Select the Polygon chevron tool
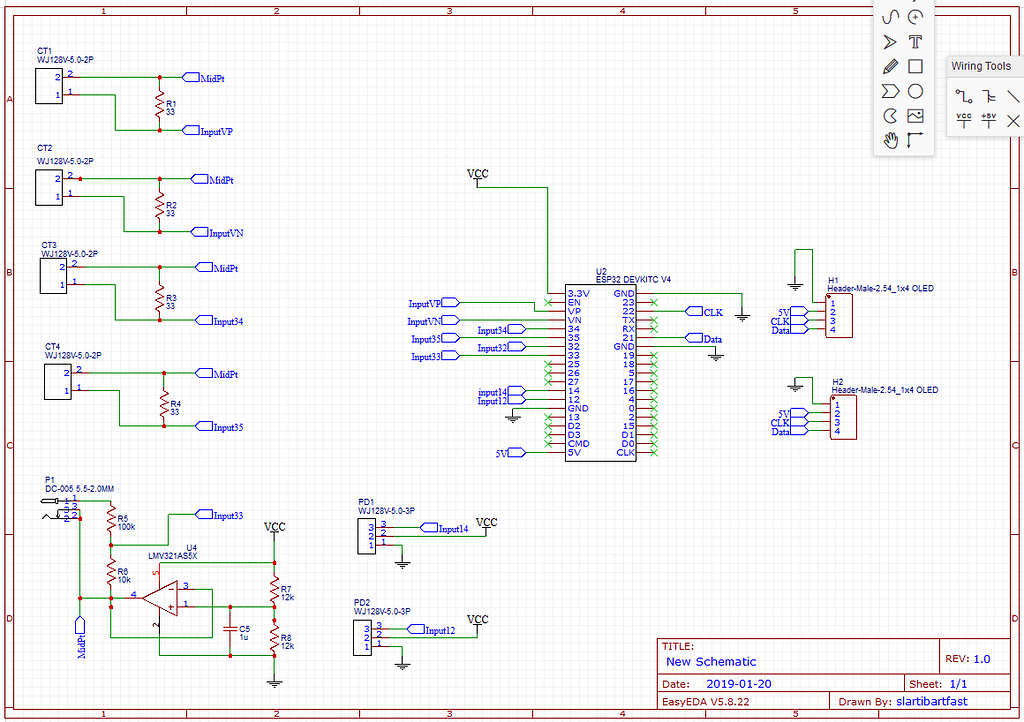Image resolution: width=1024 pixels, height=722 pixels. pos(890,90)
